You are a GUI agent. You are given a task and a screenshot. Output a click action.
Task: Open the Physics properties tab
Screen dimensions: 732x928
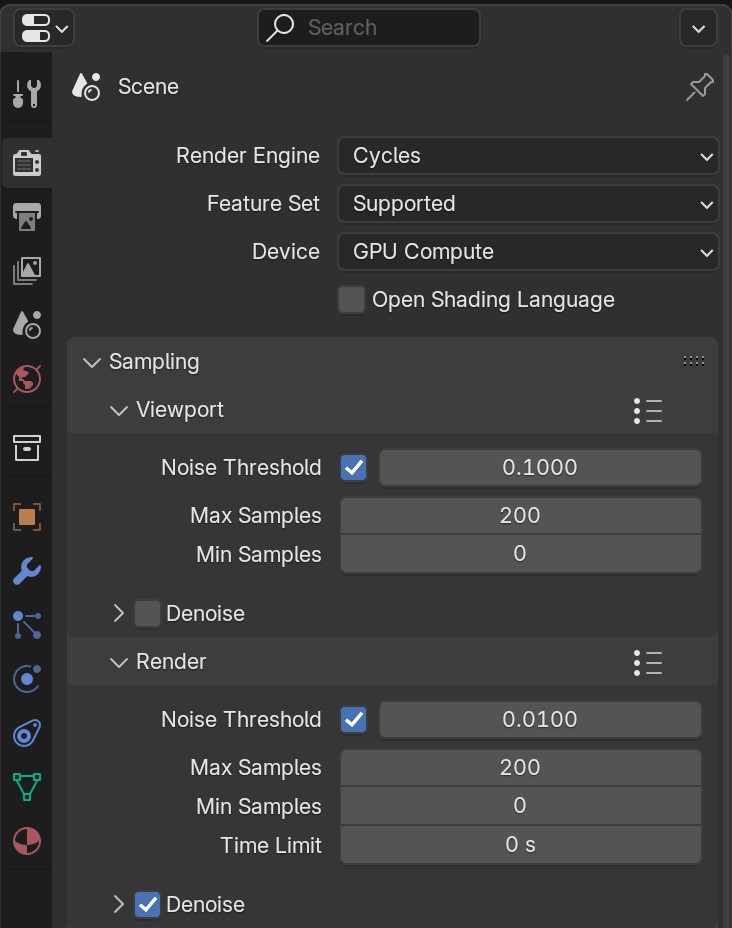click(27, 679)
